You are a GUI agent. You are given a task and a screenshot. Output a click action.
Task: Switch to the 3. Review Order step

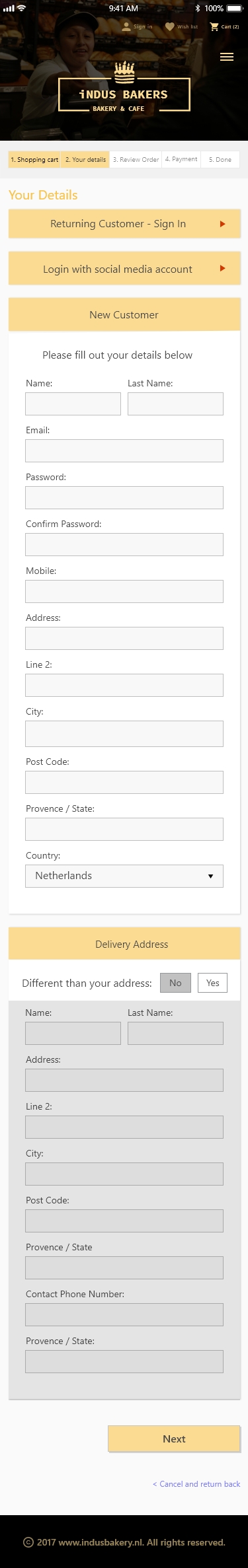pyautogui.click(x=136, y=159)
